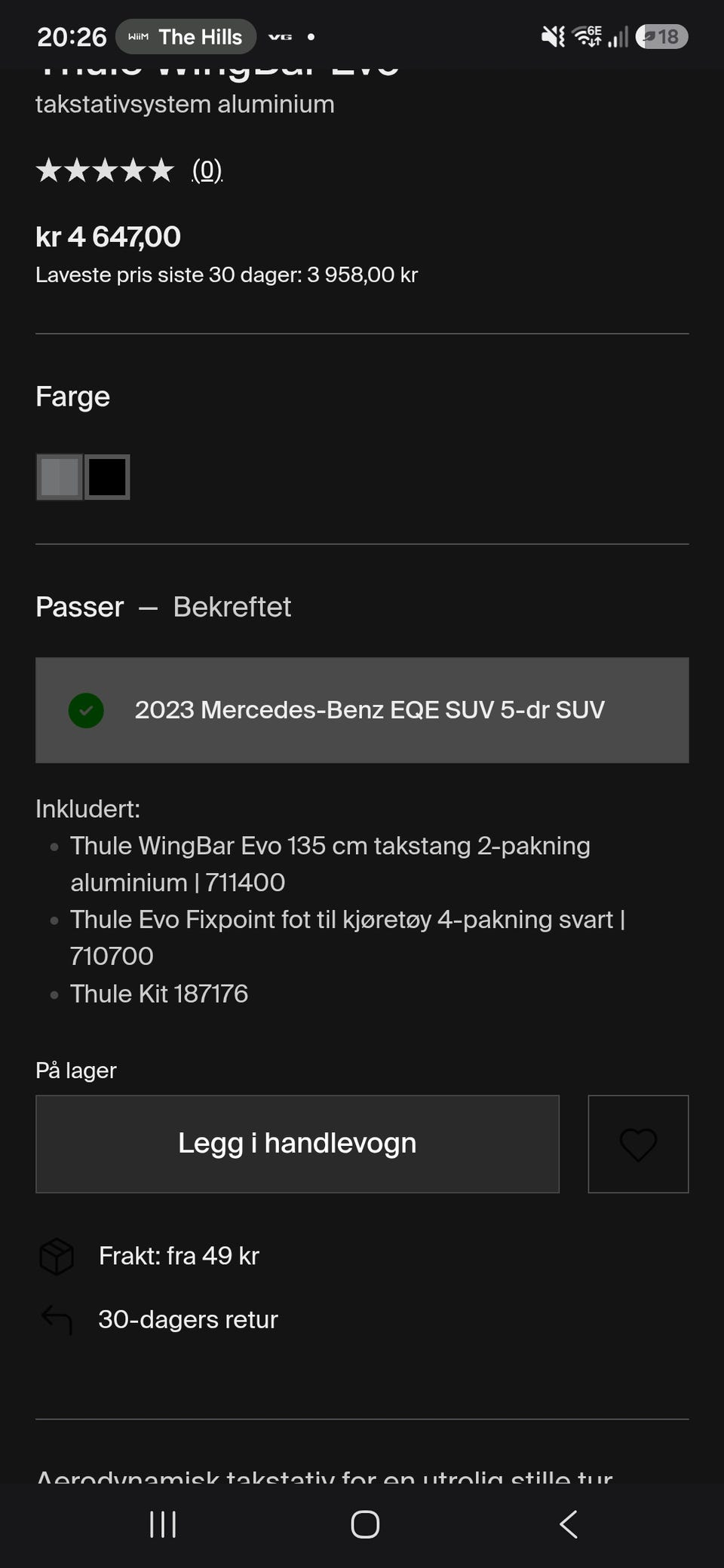Tap 30-dagers retur text
Screen dimensions: 724x1568
pyautogui.click(x=188, y=1319)
